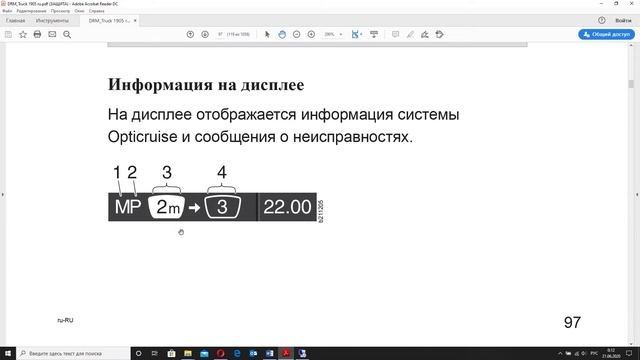Viewport: 640px width, 360px height.
Task: Click the Windows taskbar search box
Action: (73, 353)
